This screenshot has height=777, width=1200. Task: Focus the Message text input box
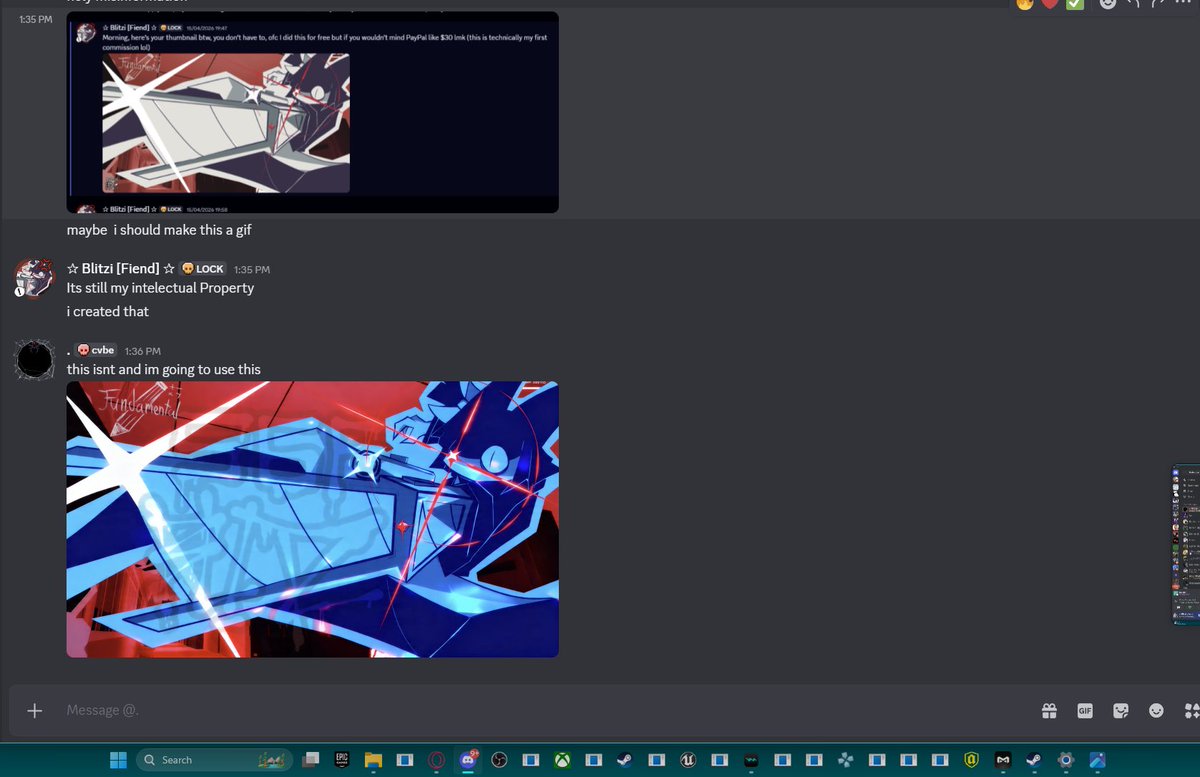(540, 710)
